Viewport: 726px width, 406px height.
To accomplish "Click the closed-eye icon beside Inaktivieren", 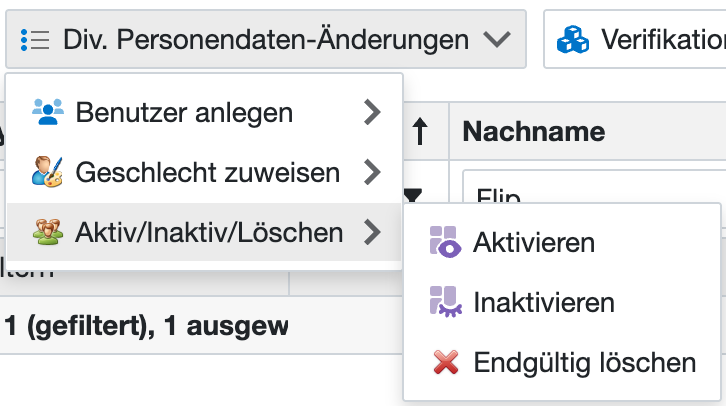I will 444,302.
